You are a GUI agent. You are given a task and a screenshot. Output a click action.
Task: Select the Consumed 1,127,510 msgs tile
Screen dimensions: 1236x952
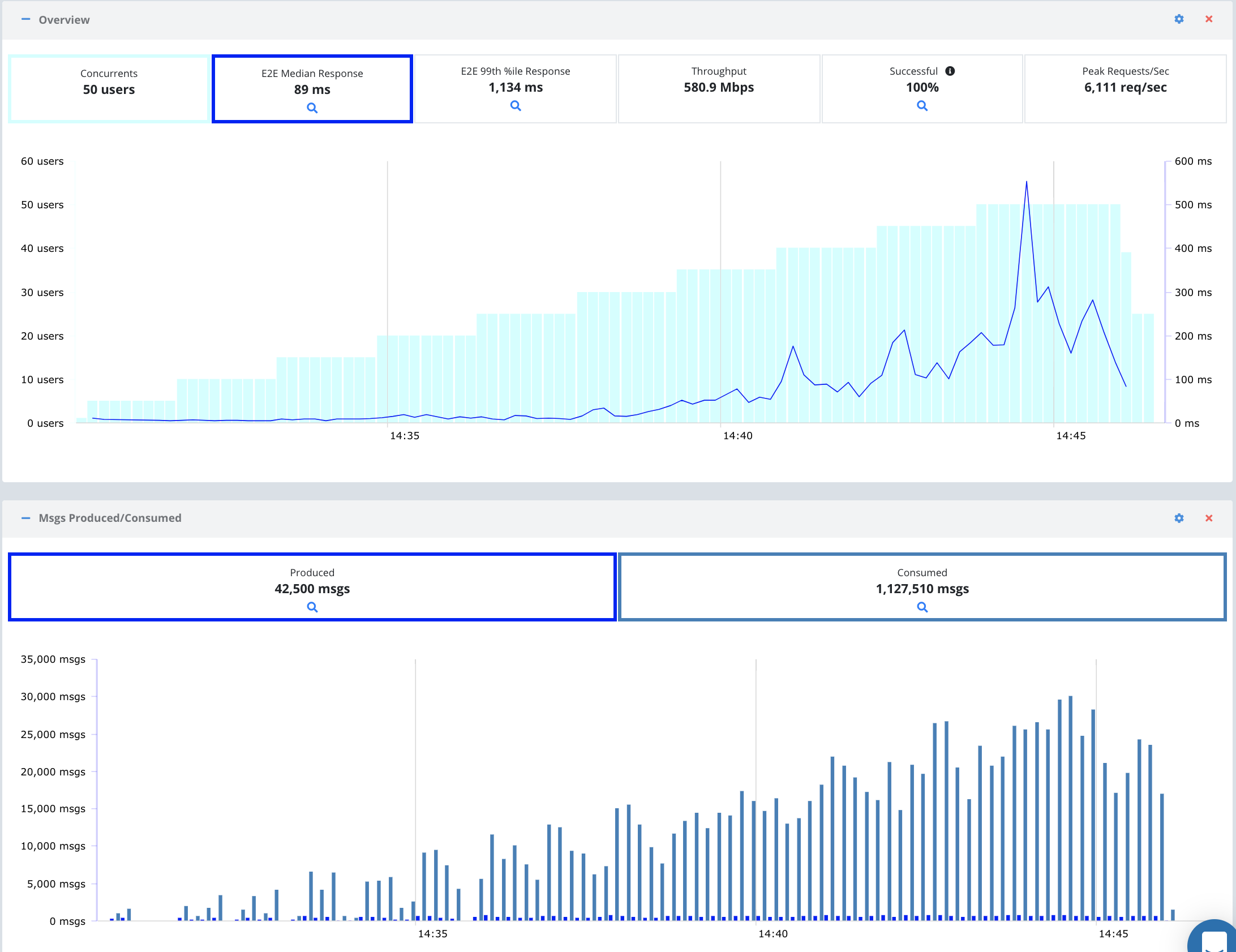tap(922, 583)
